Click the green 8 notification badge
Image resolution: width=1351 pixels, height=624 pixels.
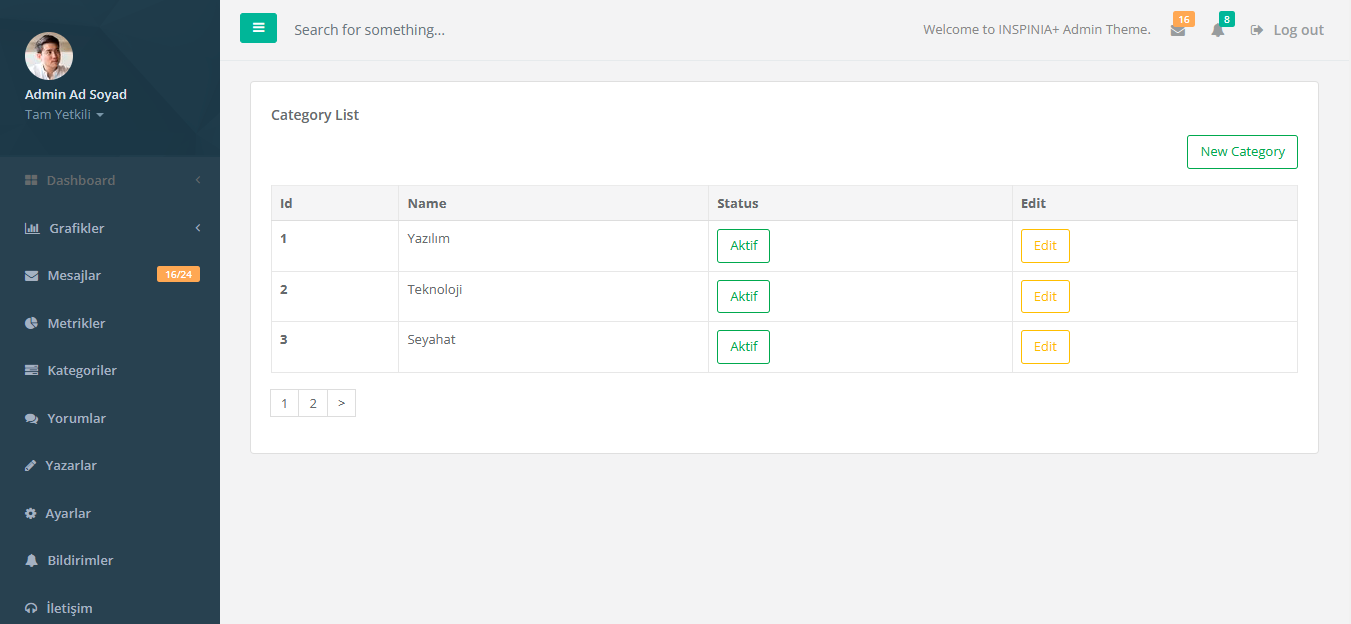(x=1226, y=19)
